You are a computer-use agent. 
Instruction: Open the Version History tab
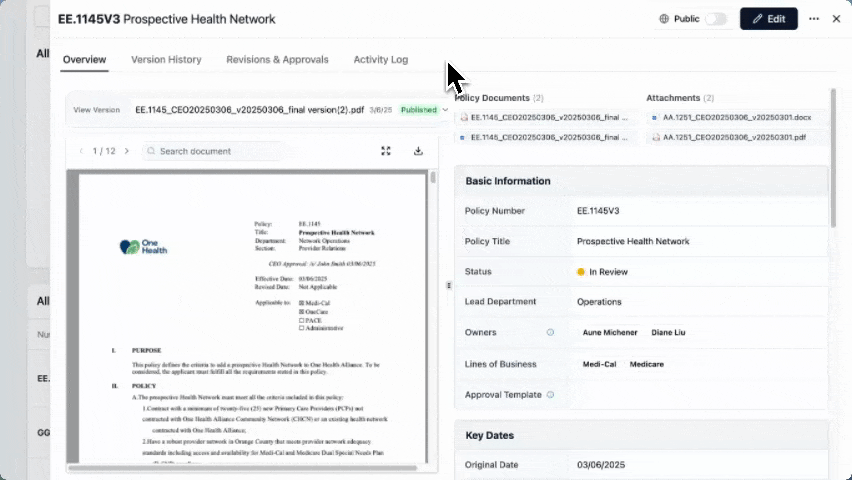tap(166, 60)
